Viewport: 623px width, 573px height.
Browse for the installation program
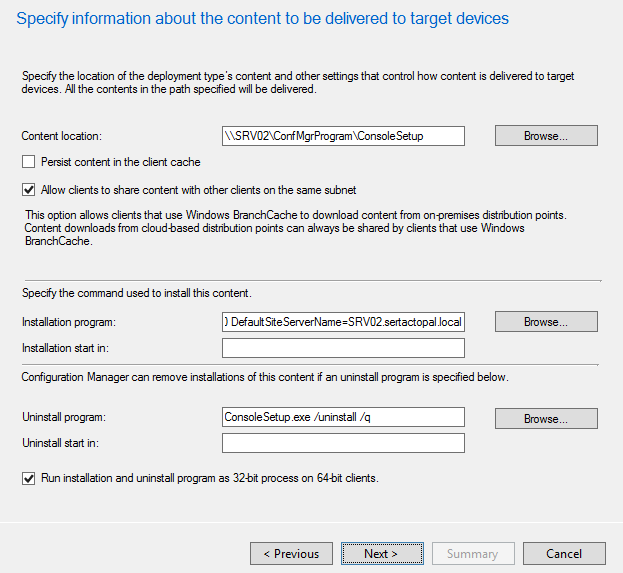[x=546, y=322]
